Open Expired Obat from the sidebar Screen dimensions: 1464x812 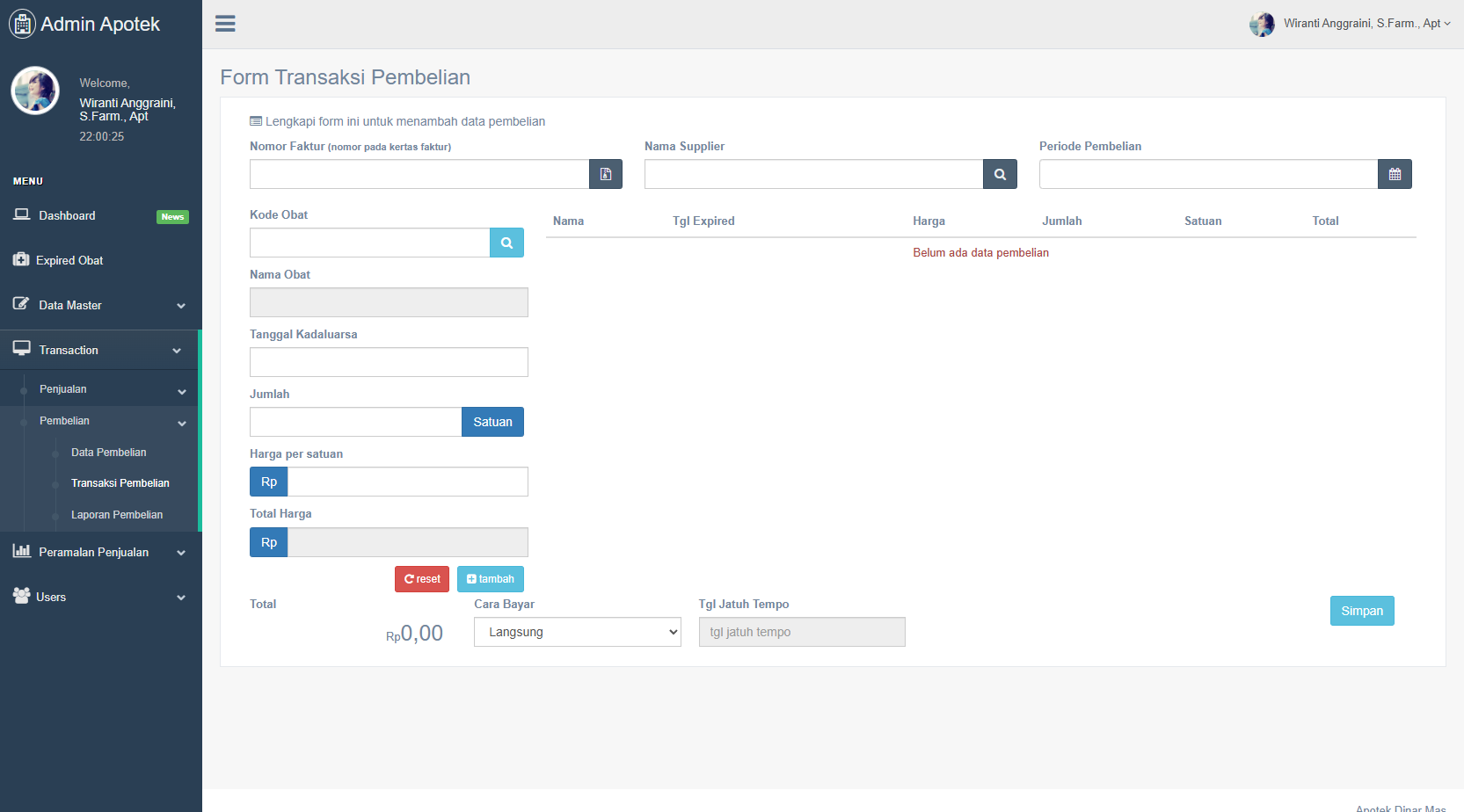coord(69,260)
